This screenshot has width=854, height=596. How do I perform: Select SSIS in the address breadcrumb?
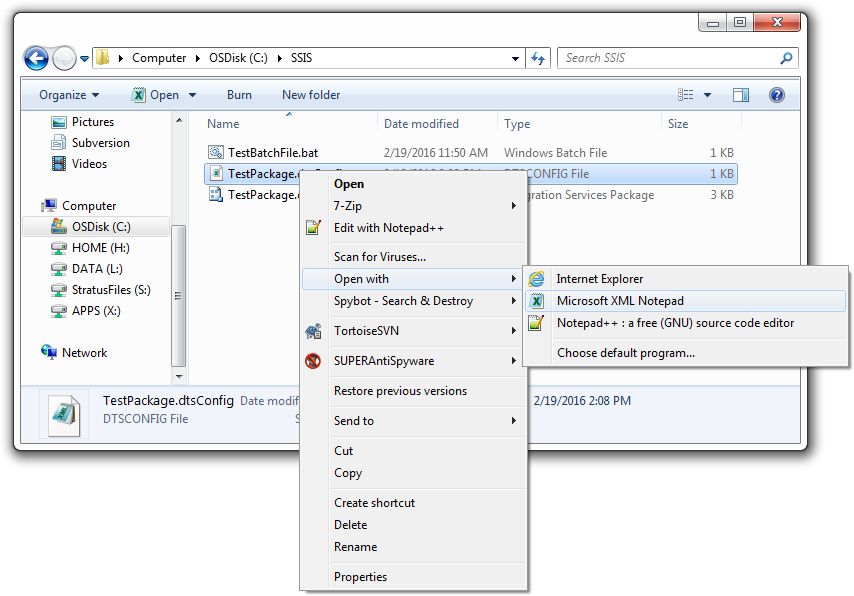(301, 58)
